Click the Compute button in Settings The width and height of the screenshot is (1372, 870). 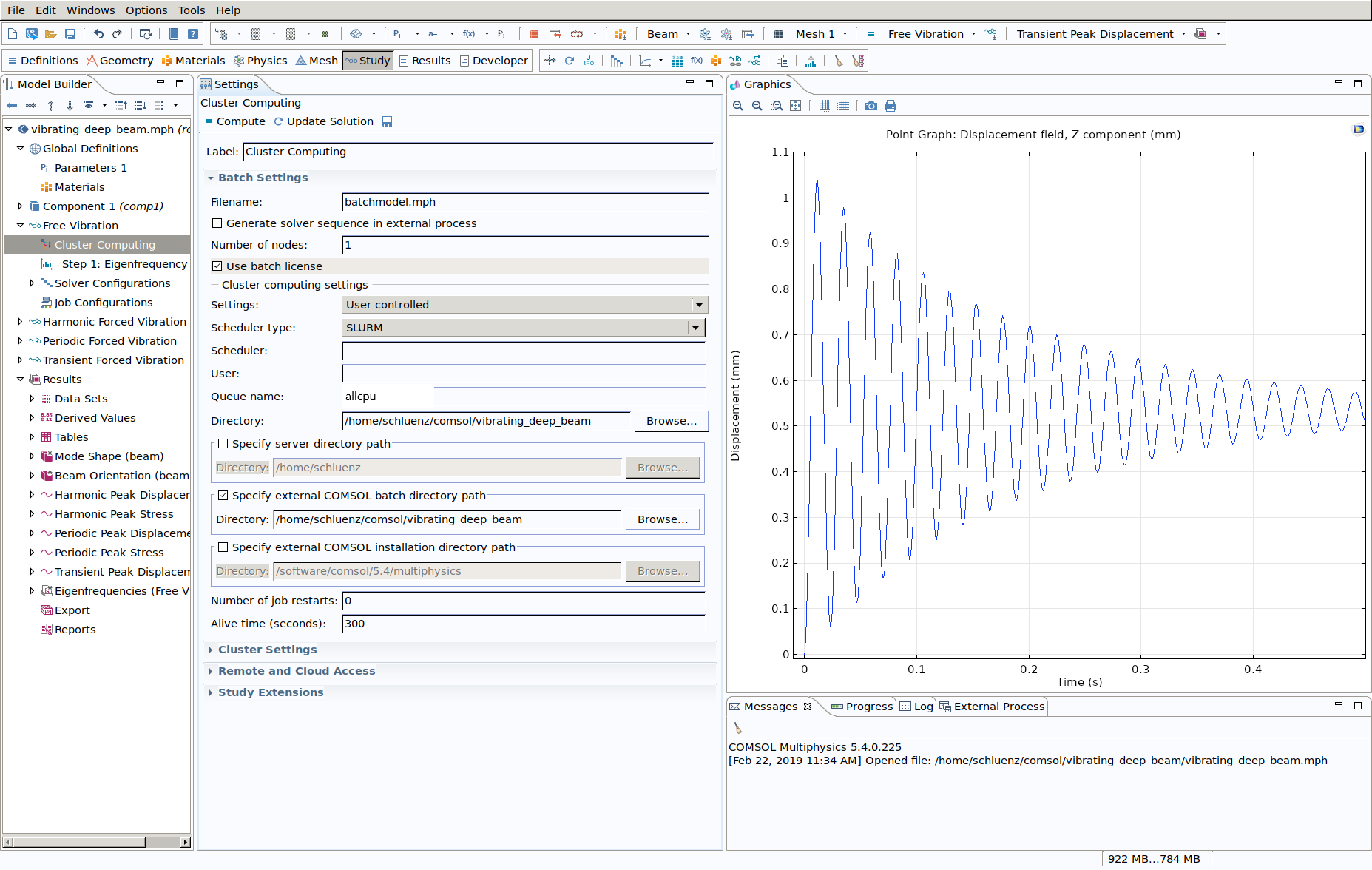pyautogui.click(x=234, y=121)
